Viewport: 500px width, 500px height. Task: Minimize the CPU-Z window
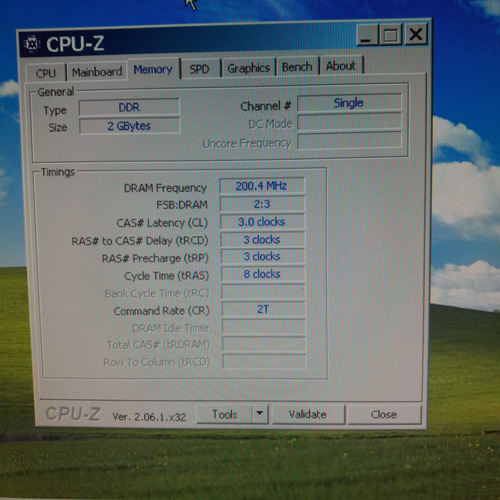(368, 35)
